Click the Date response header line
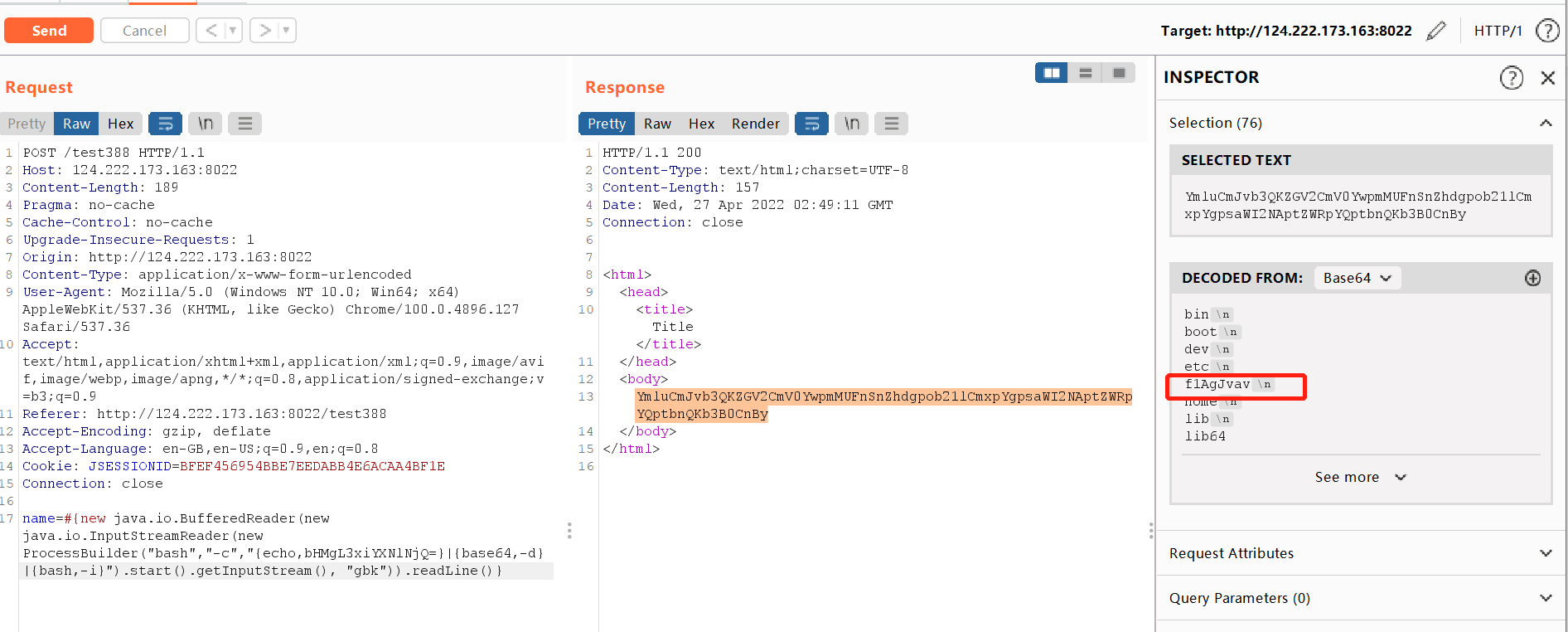Screen dimensions: 1568x632 pyautogui.click(x=748, y=205)
